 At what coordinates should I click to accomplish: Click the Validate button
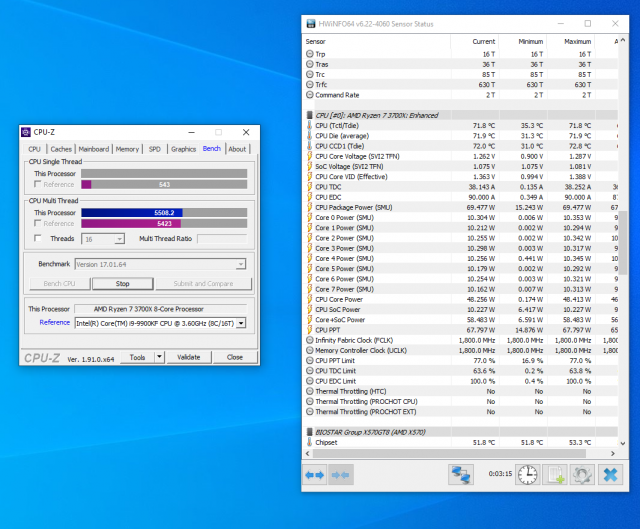point(188,356)
